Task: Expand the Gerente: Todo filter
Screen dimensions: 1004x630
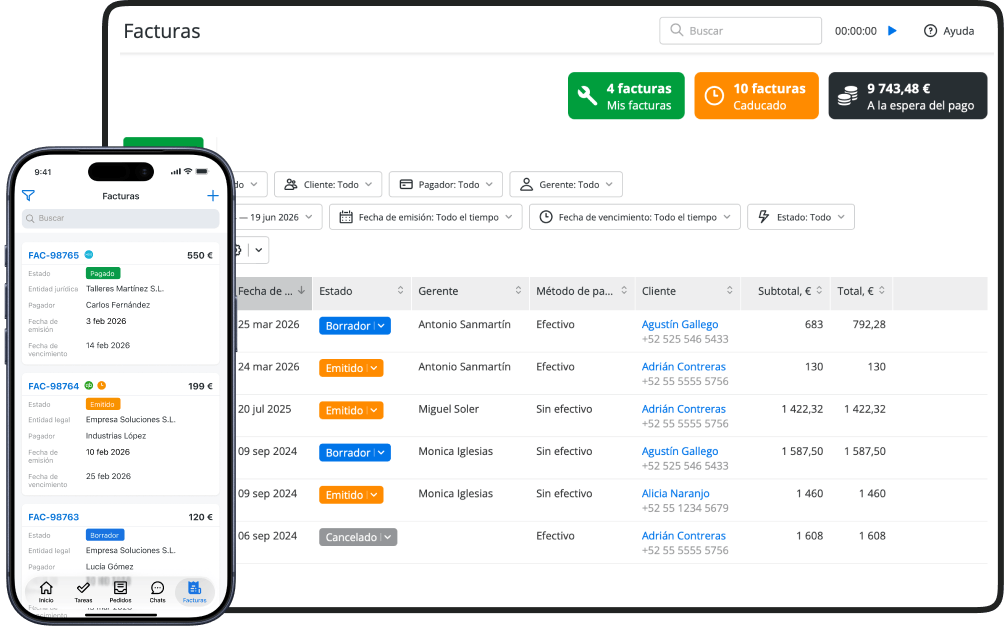Action: tap(566, 184)
